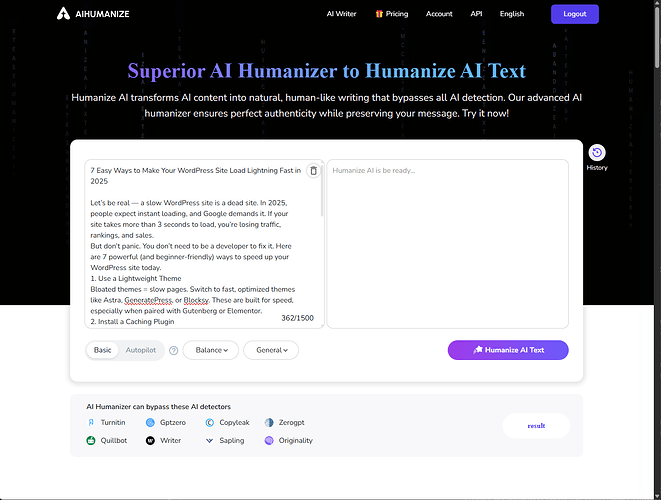
Task: Open the General dropdown
Action: tap(271, 350)
